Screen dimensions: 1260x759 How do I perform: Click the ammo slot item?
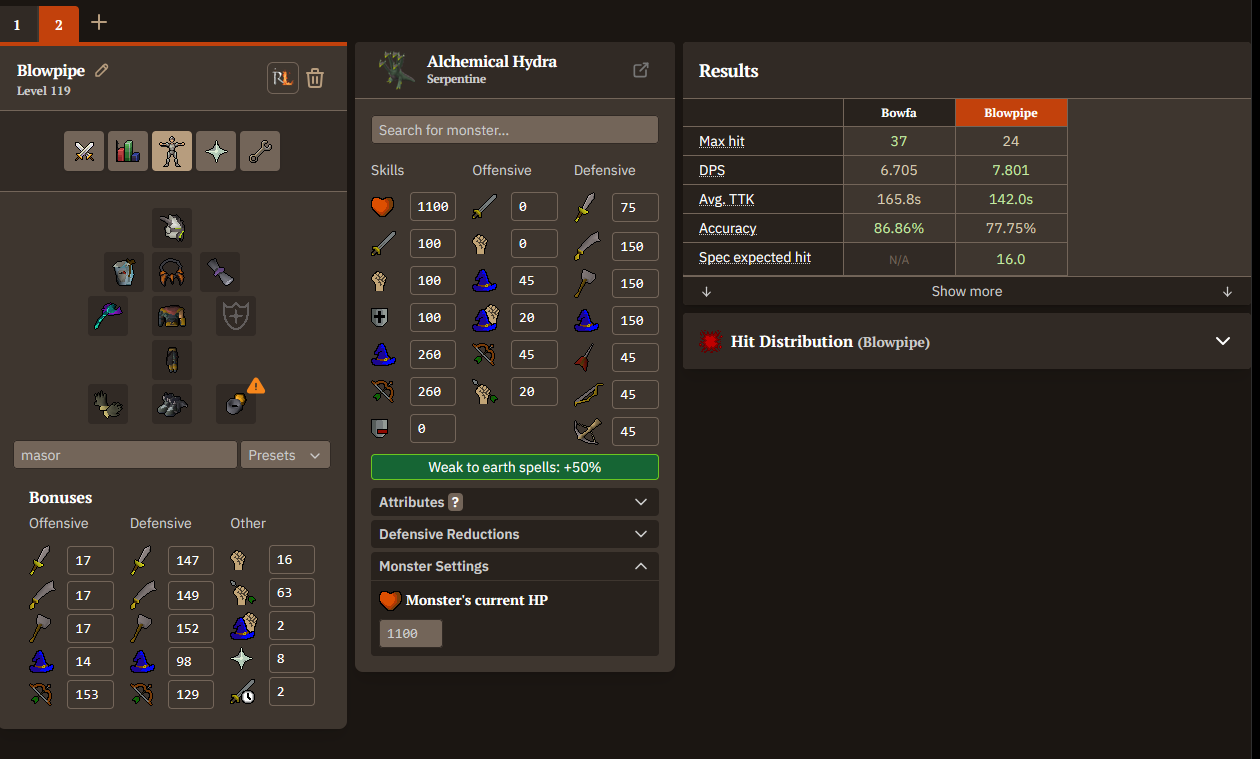coord(220,272)
